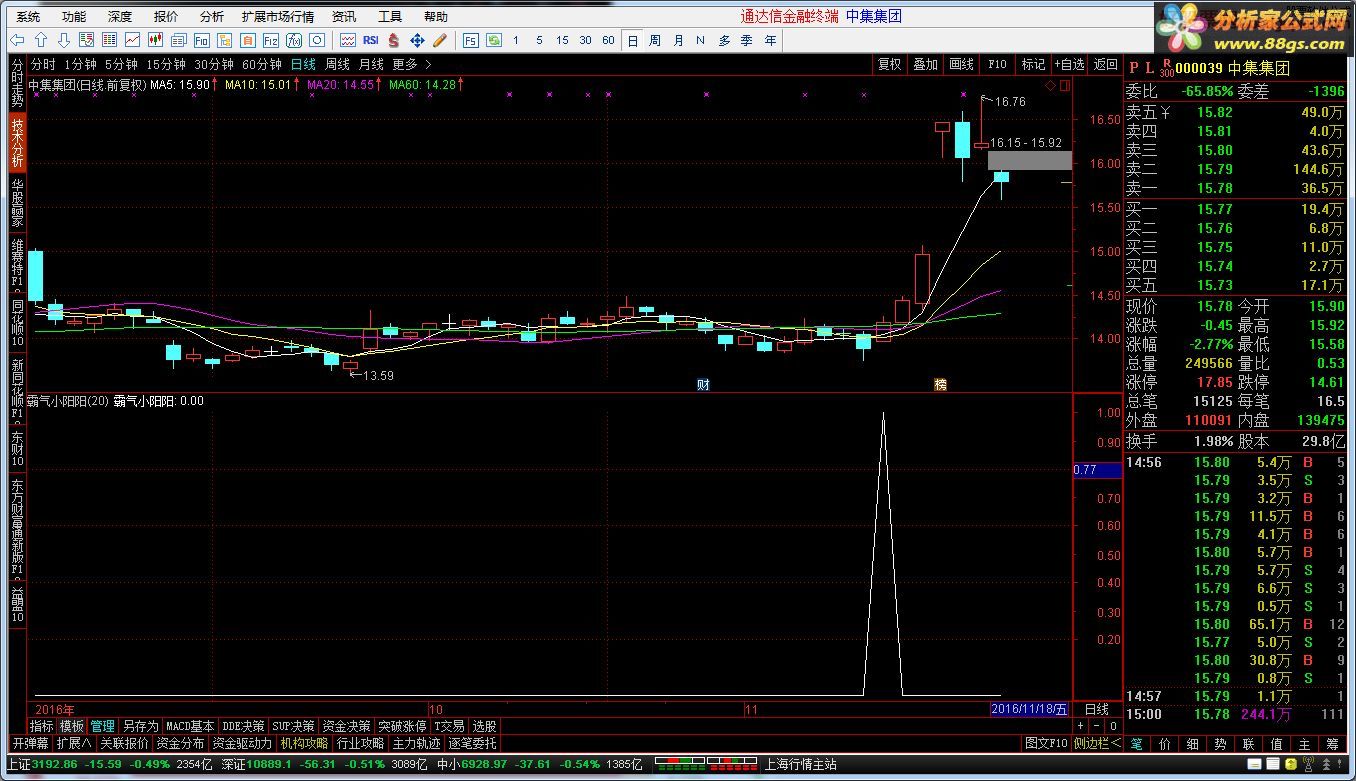Select the 周线 weekly chart tab
1356x781 pixels.
(337, 64)
